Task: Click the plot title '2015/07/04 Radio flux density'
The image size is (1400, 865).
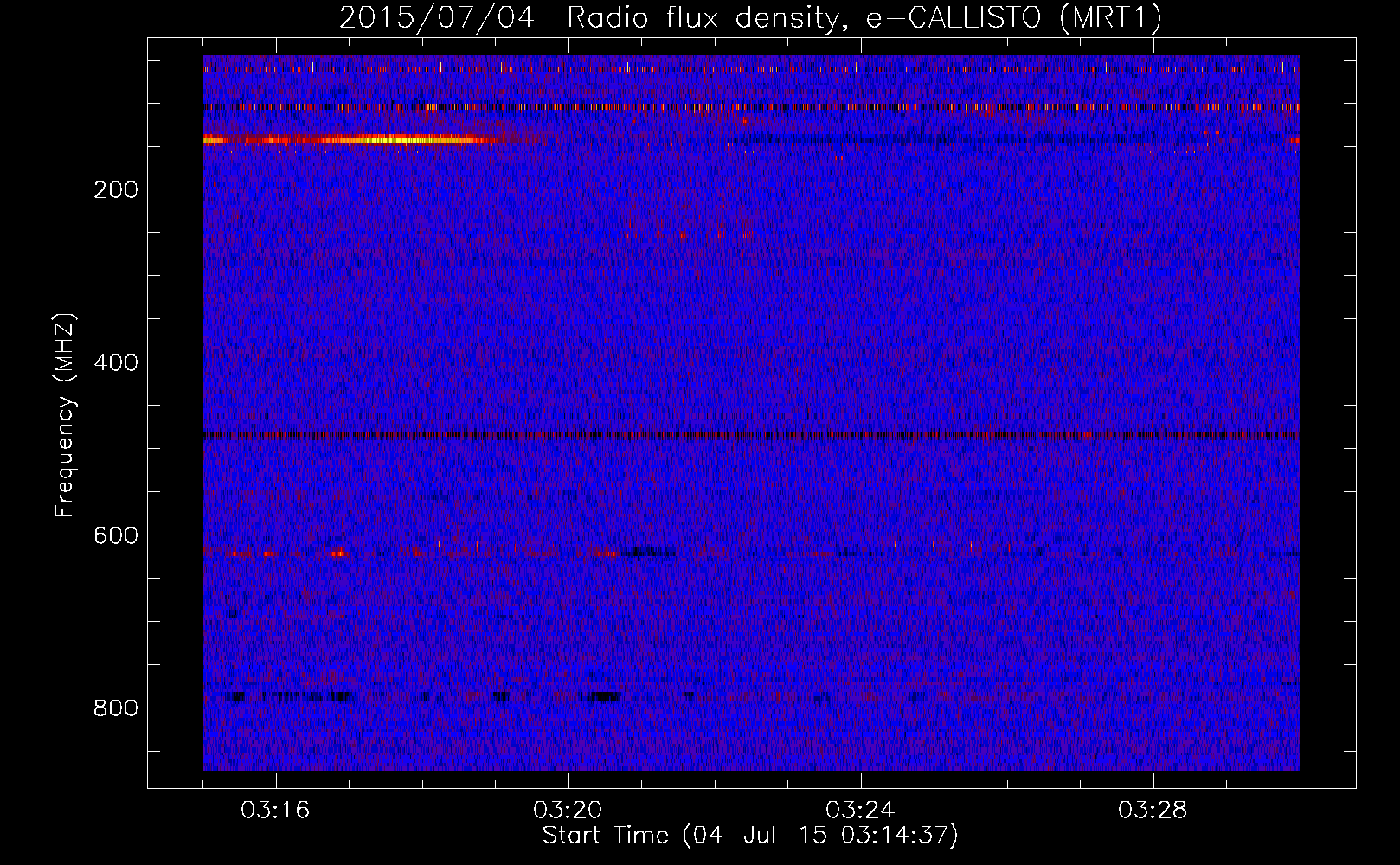Action: 751,17
